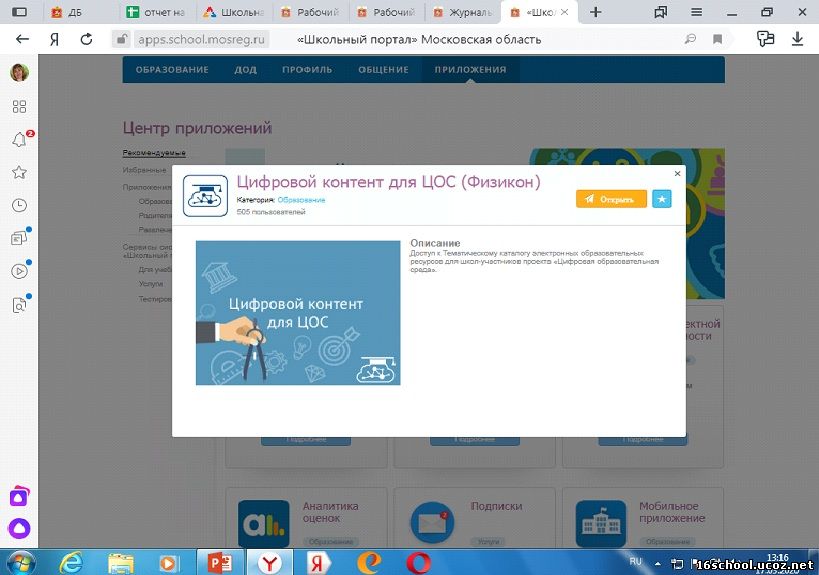The image size is (819, 575).
Task: Open the tableau grid icon in sidebar
Action: [19, 107]
